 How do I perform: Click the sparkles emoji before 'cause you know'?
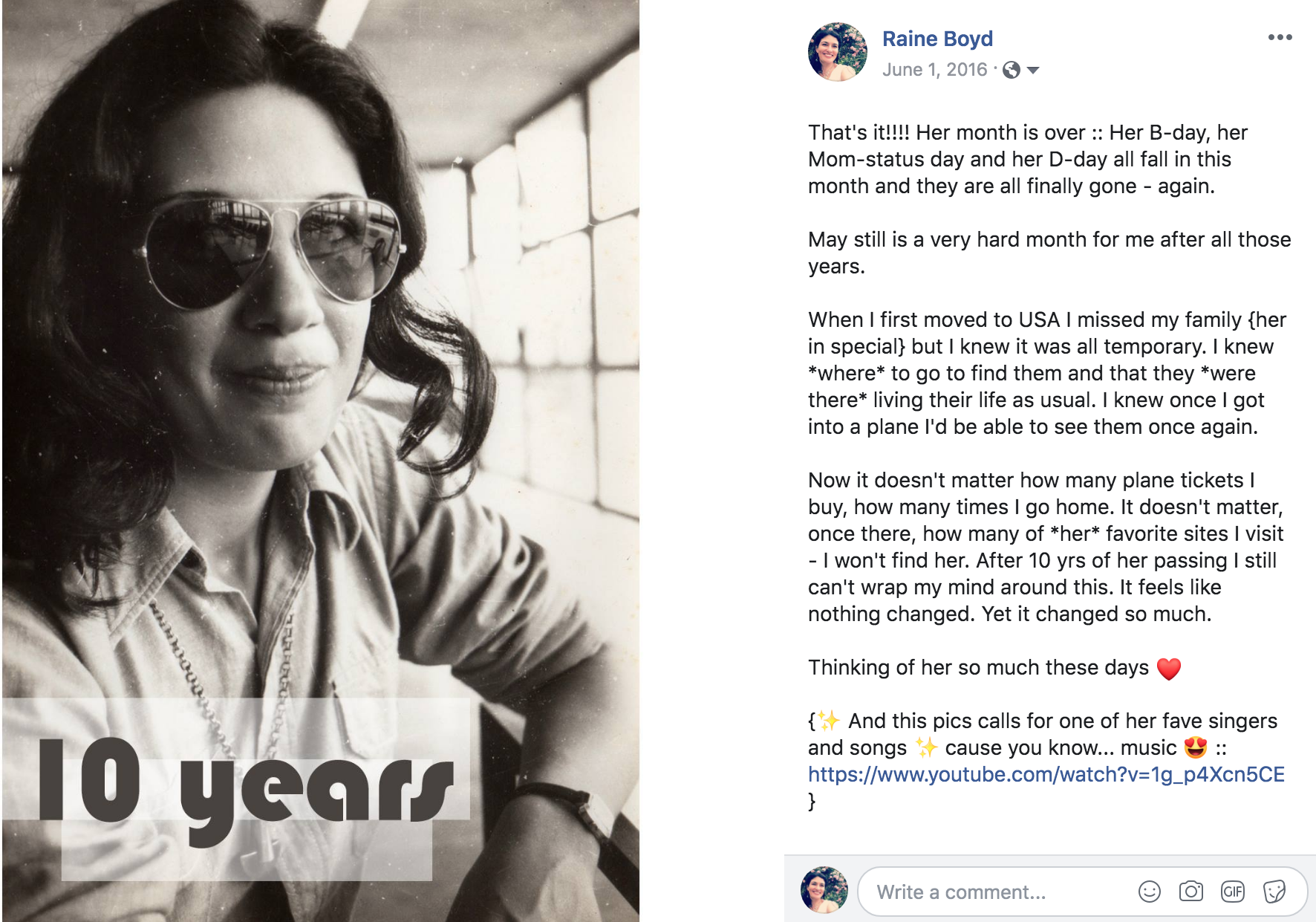[926, 747]
